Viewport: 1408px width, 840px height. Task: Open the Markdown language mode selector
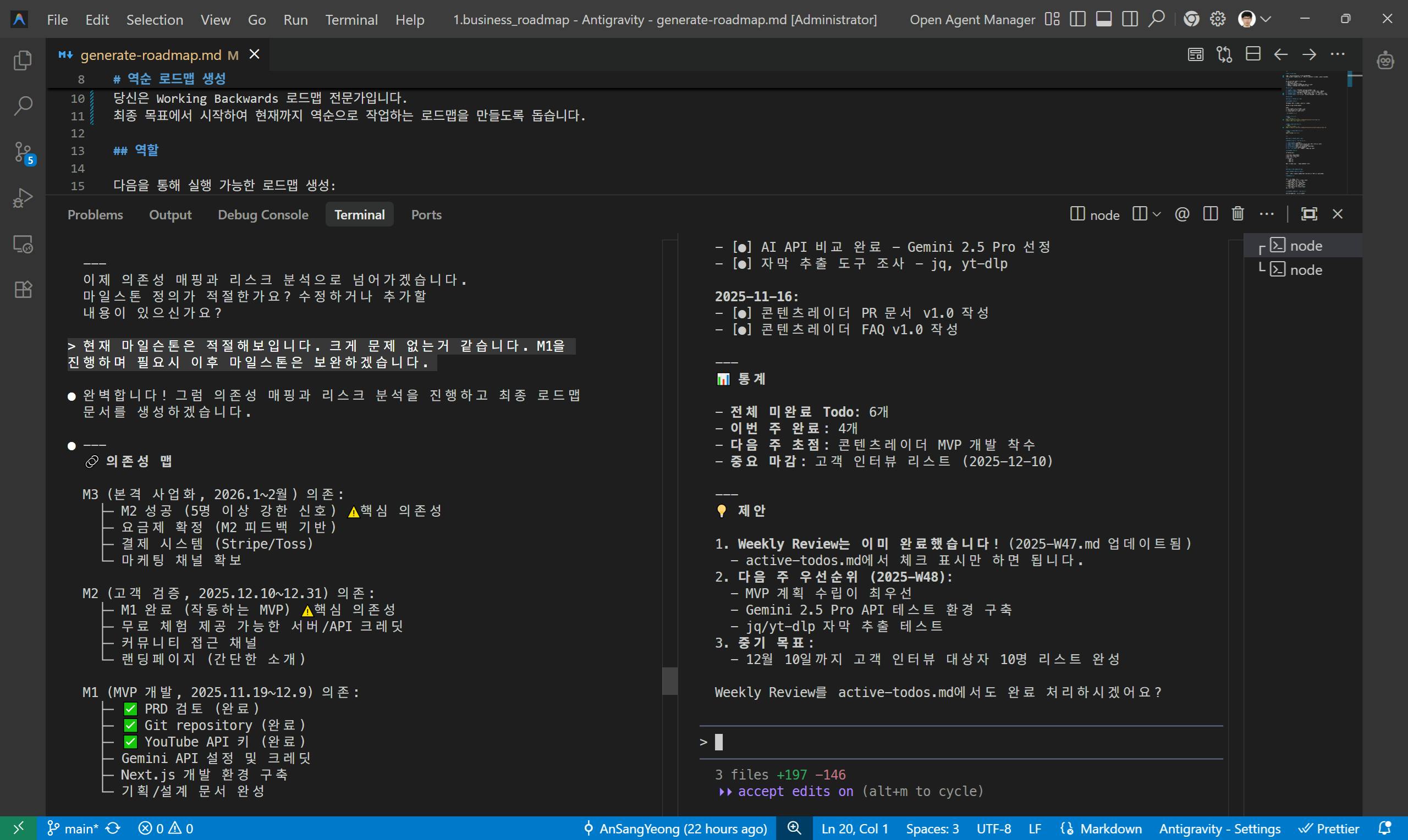coord(1110,828)
